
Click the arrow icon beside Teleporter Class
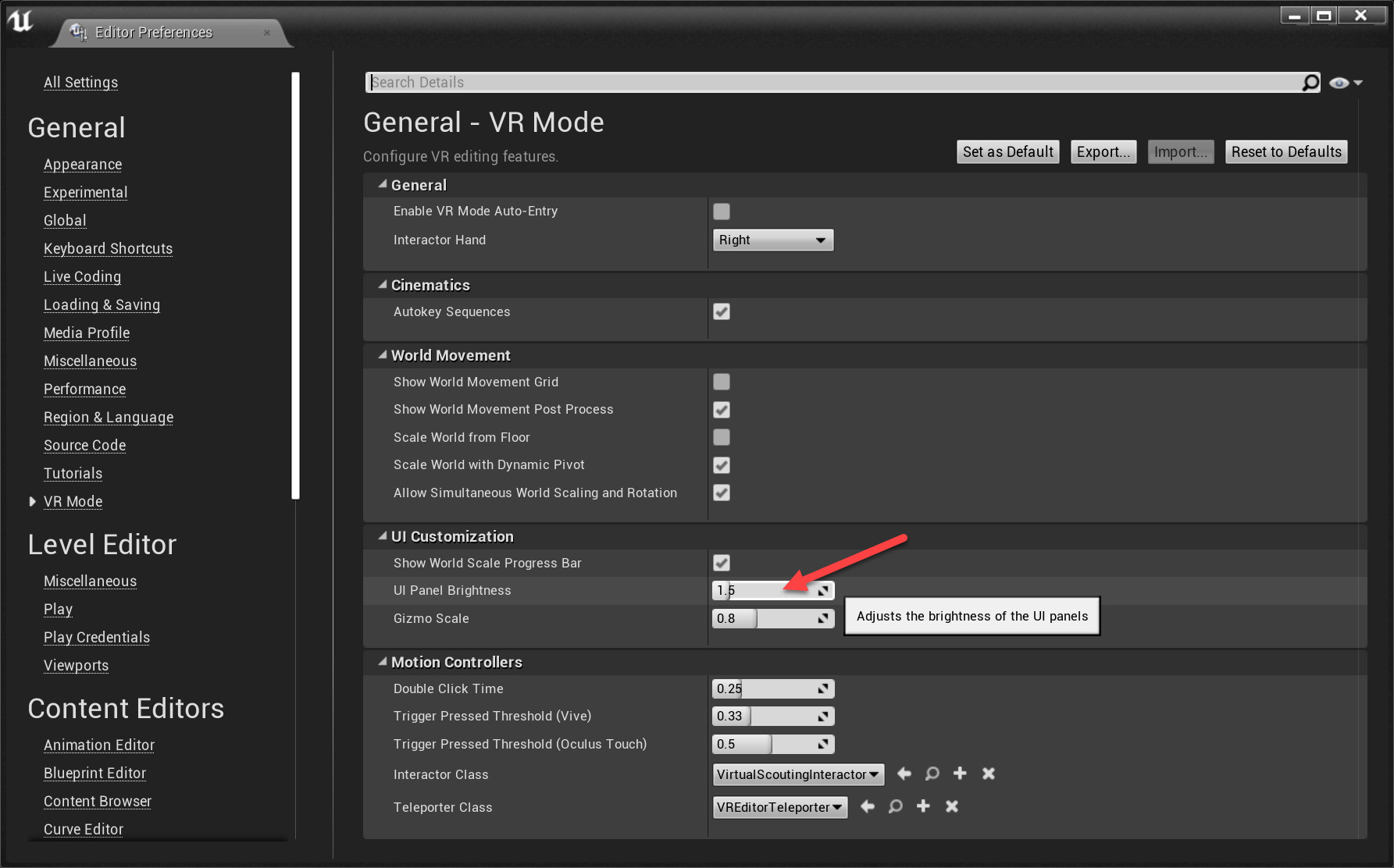coord(868,806)
